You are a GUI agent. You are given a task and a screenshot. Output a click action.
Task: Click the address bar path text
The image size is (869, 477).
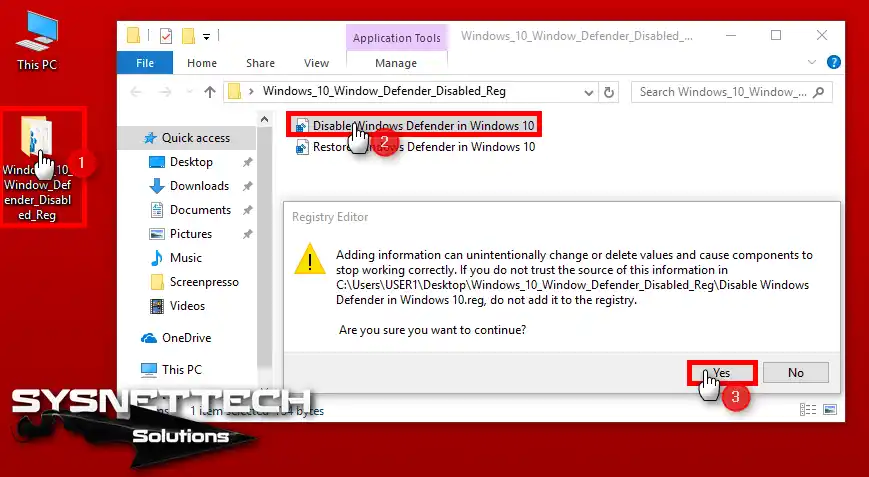[384, 91]
